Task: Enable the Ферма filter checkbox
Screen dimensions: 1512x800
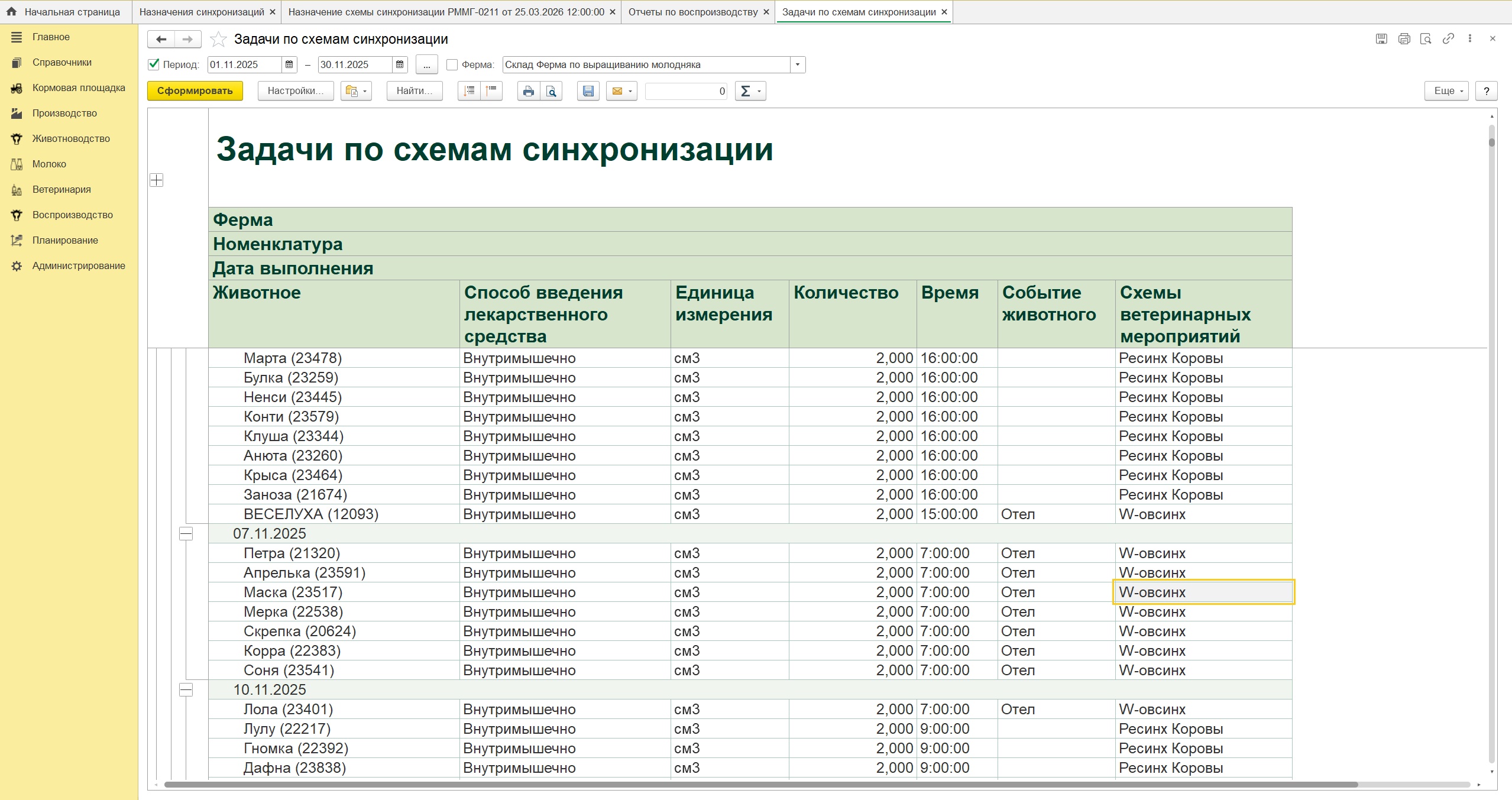Action: click(452, 64)
